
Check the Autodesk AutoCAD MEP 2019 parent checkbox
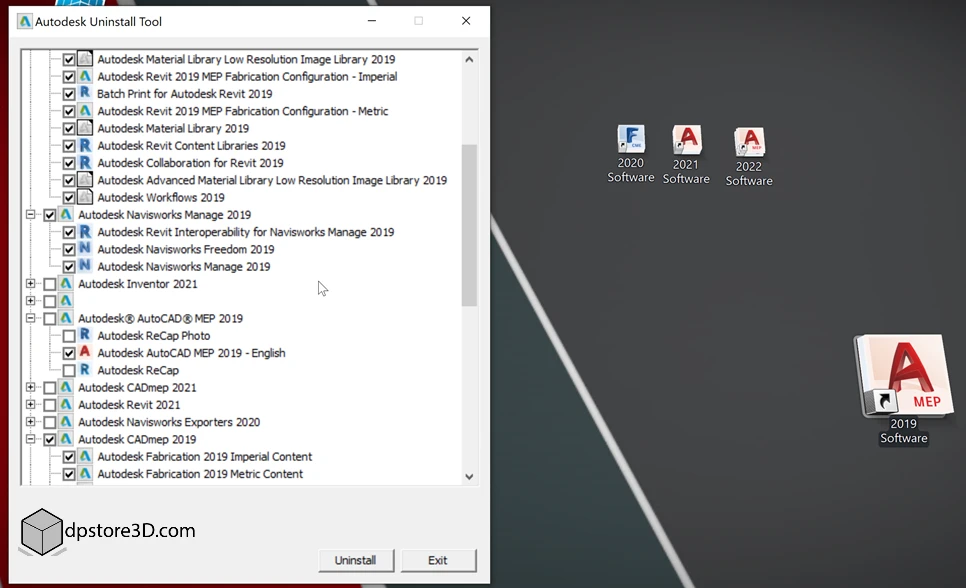point(50,319)
